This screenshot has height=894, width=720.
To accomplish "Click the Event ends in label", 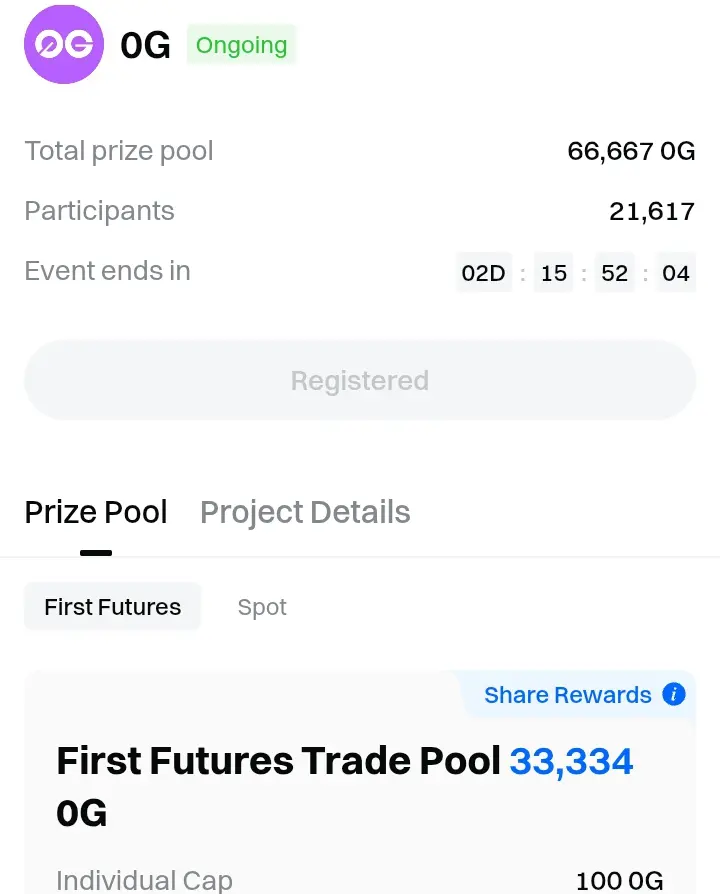I will pyautogui.click(x=107, y=271).
